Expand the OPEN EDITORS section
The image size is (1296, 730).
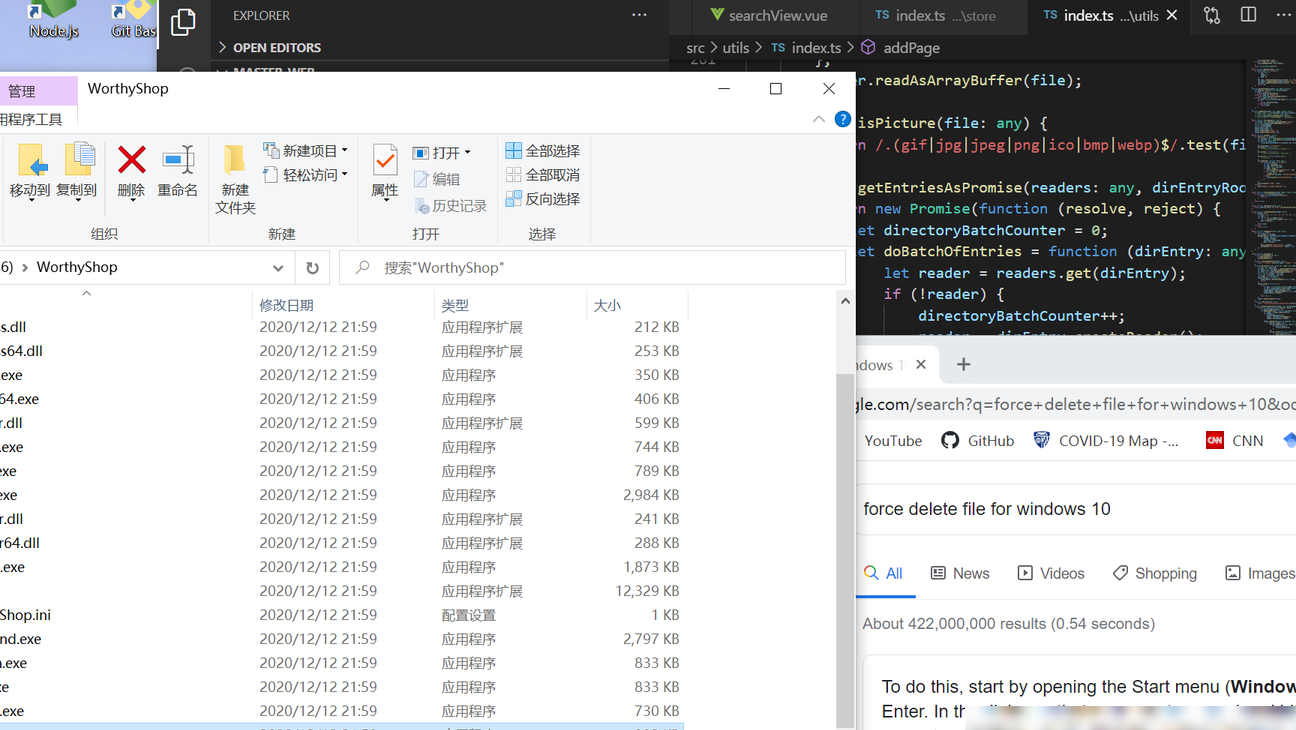coord(270,47)
